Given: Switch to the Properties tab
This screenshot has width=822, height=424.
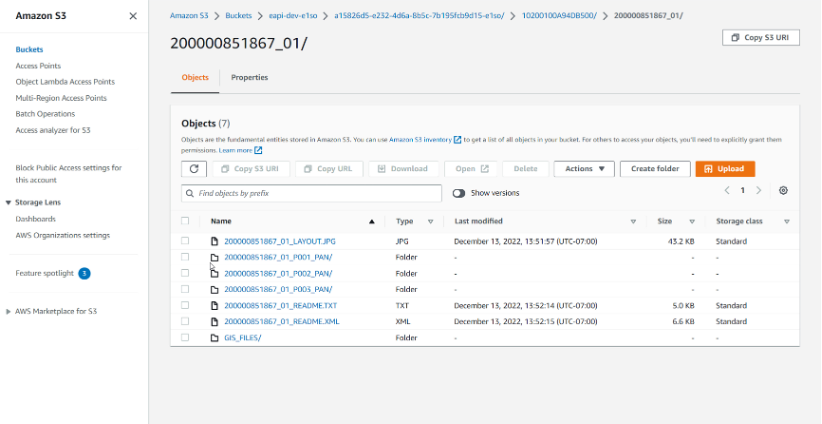Looking at the screenshot, I should pos(250,78).
